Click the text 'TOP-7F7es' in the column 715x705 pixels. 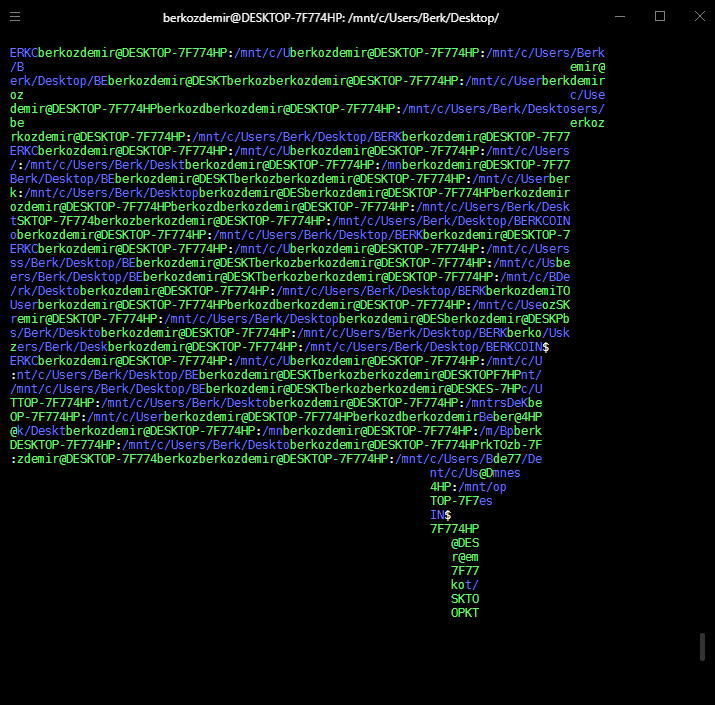461,501
